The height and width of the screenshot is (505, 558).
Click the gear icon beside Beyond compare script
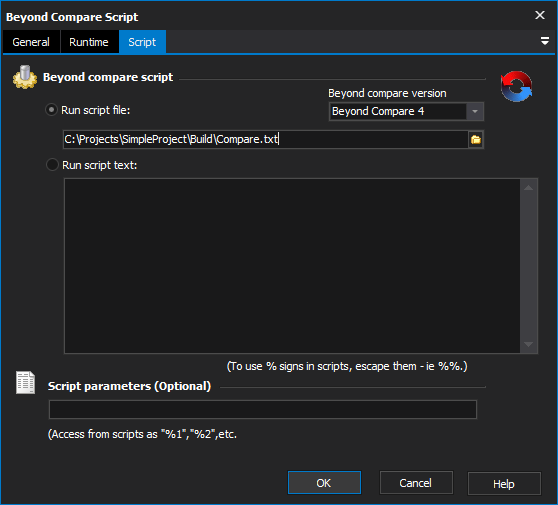(x=25, y=77)
